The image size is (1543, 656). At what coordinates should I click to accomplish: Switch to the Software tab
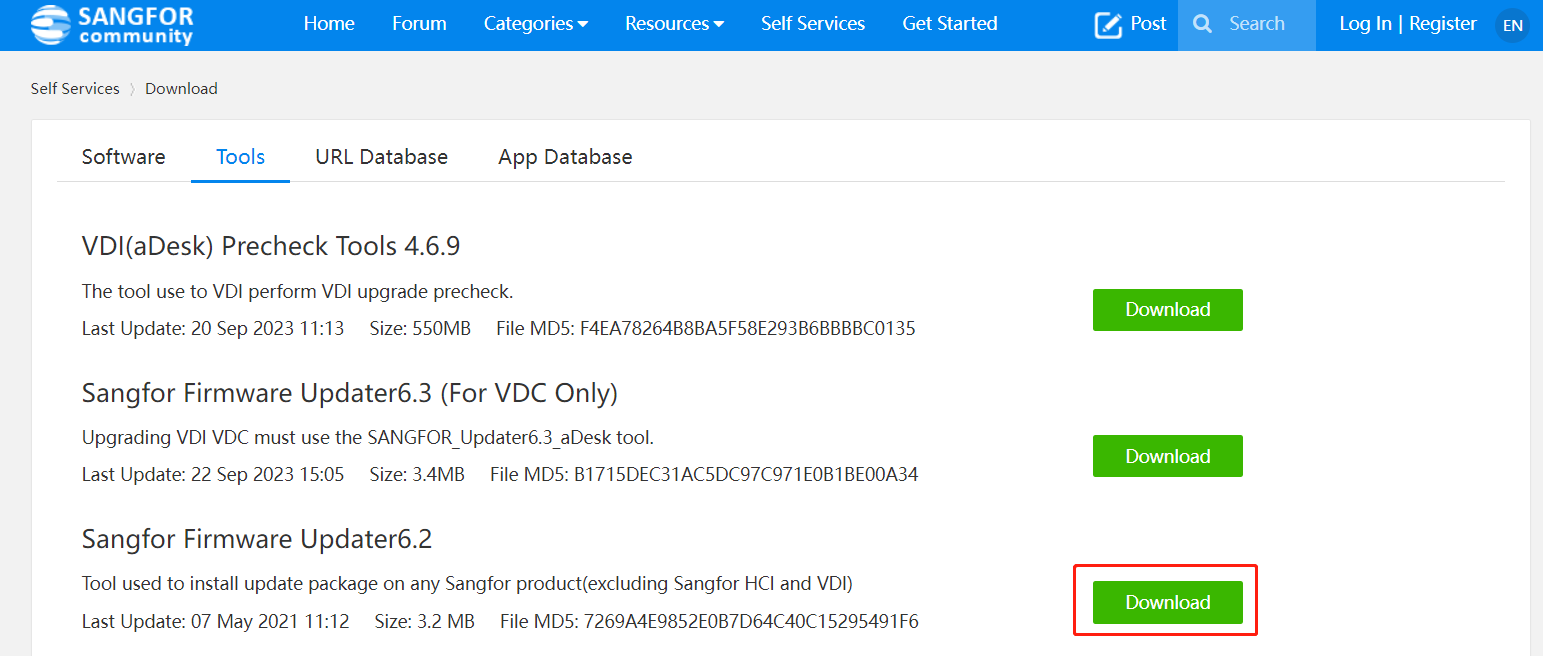click(123, 157)
